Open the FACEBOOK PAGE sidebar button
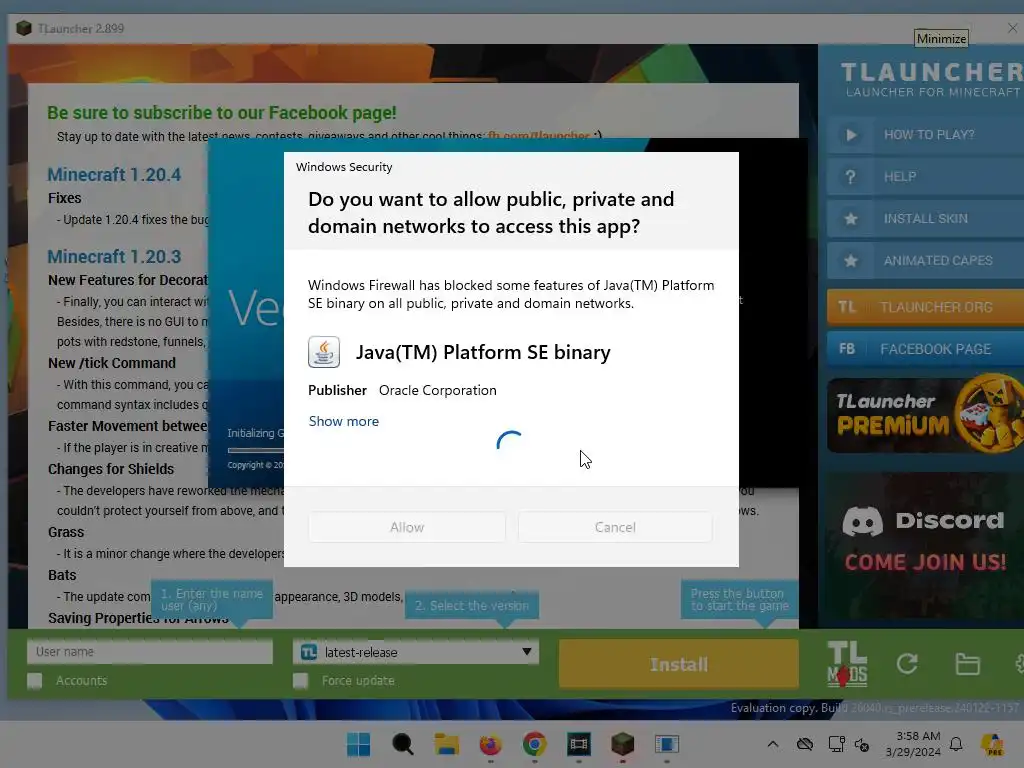 [925, 349]
